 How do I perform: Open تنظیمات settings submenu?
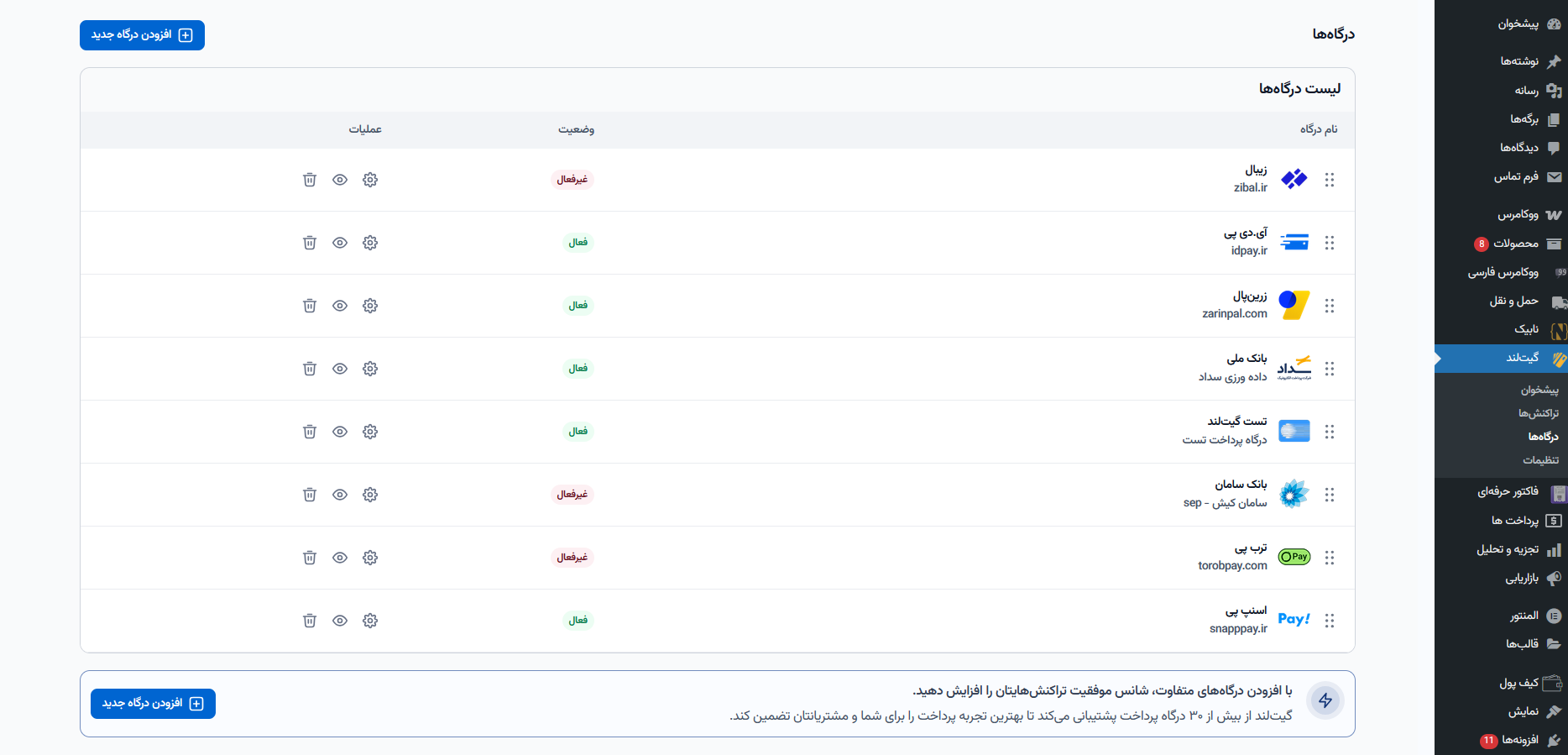coord(1541,460)
